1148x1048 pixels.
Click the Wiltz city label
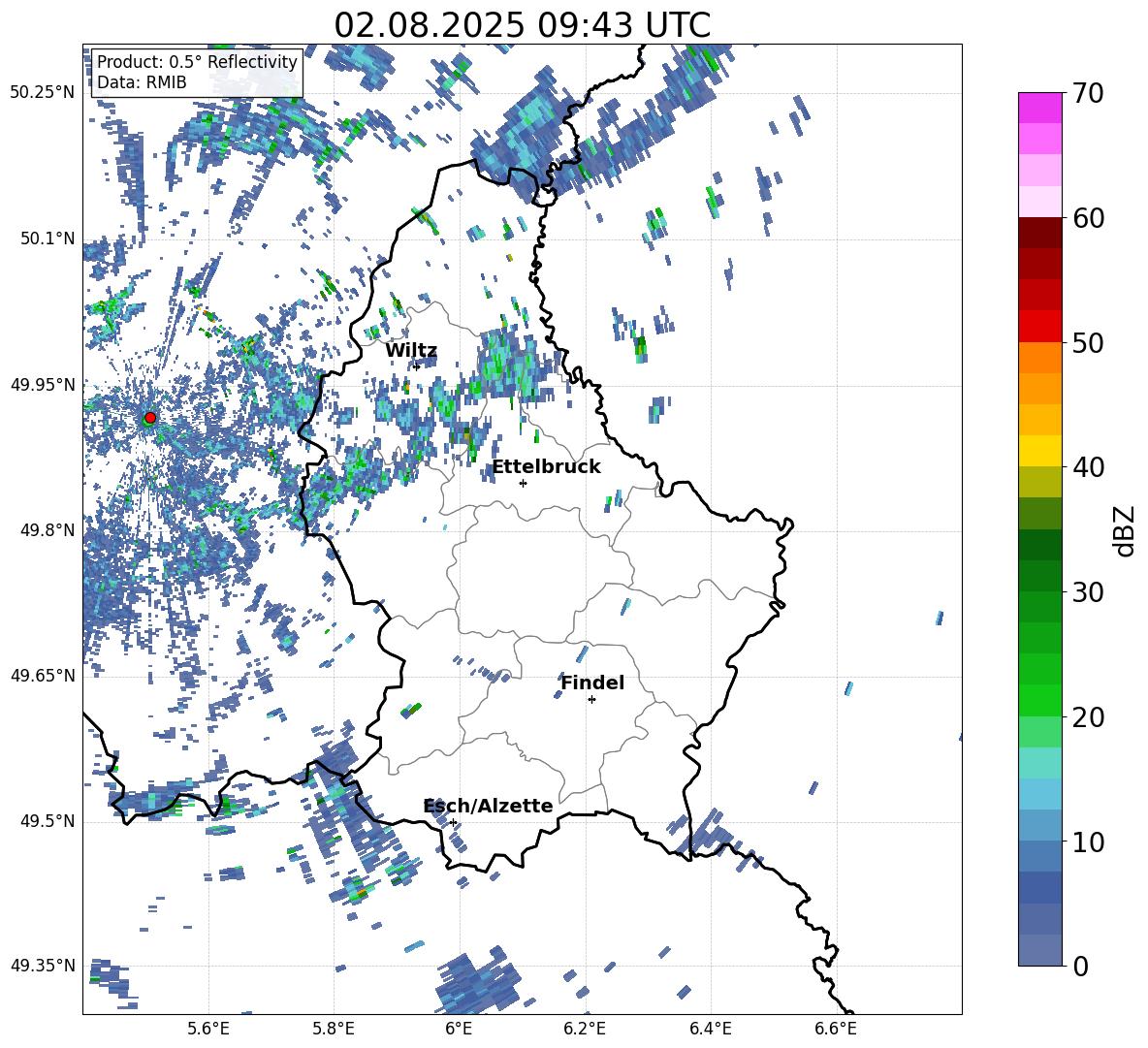411,351
